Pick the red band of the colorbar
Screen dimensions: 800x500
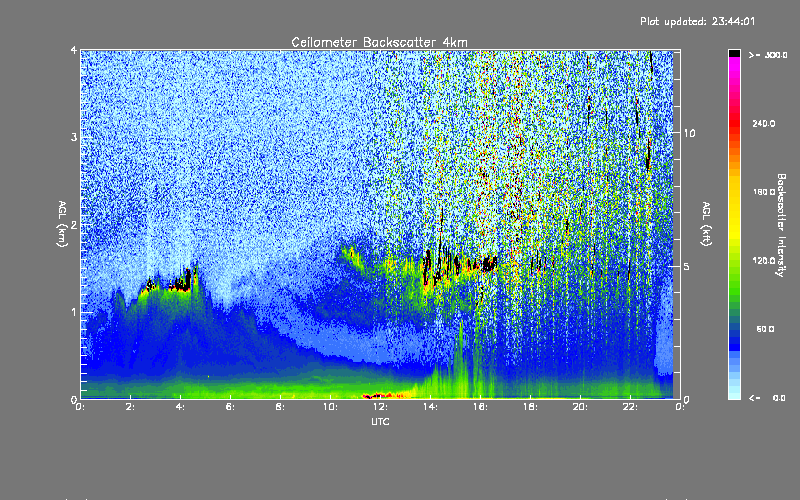click(734, 122)
